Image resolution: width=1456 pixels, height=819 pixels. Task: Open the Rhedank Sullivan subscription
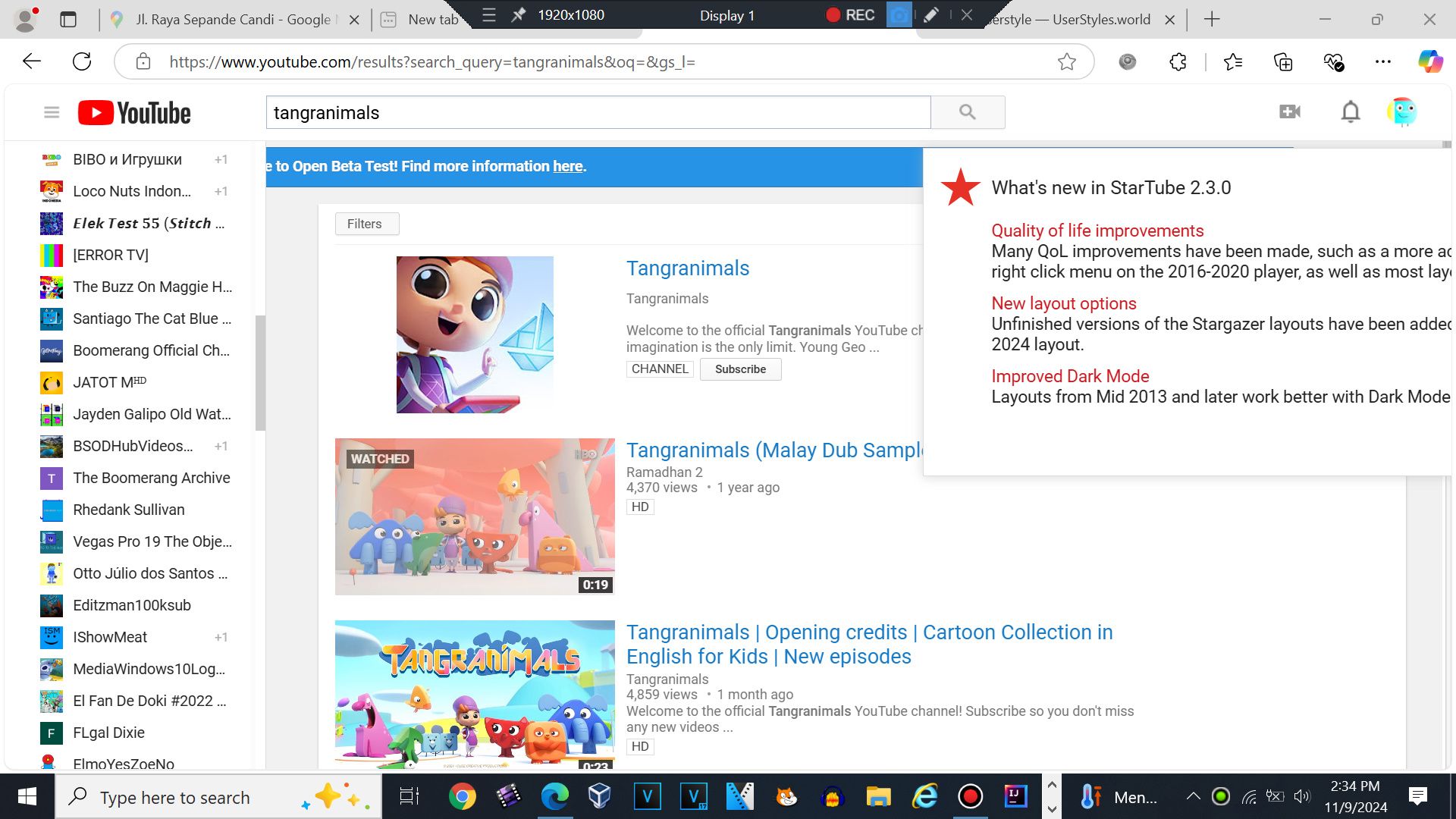point(135,510)
